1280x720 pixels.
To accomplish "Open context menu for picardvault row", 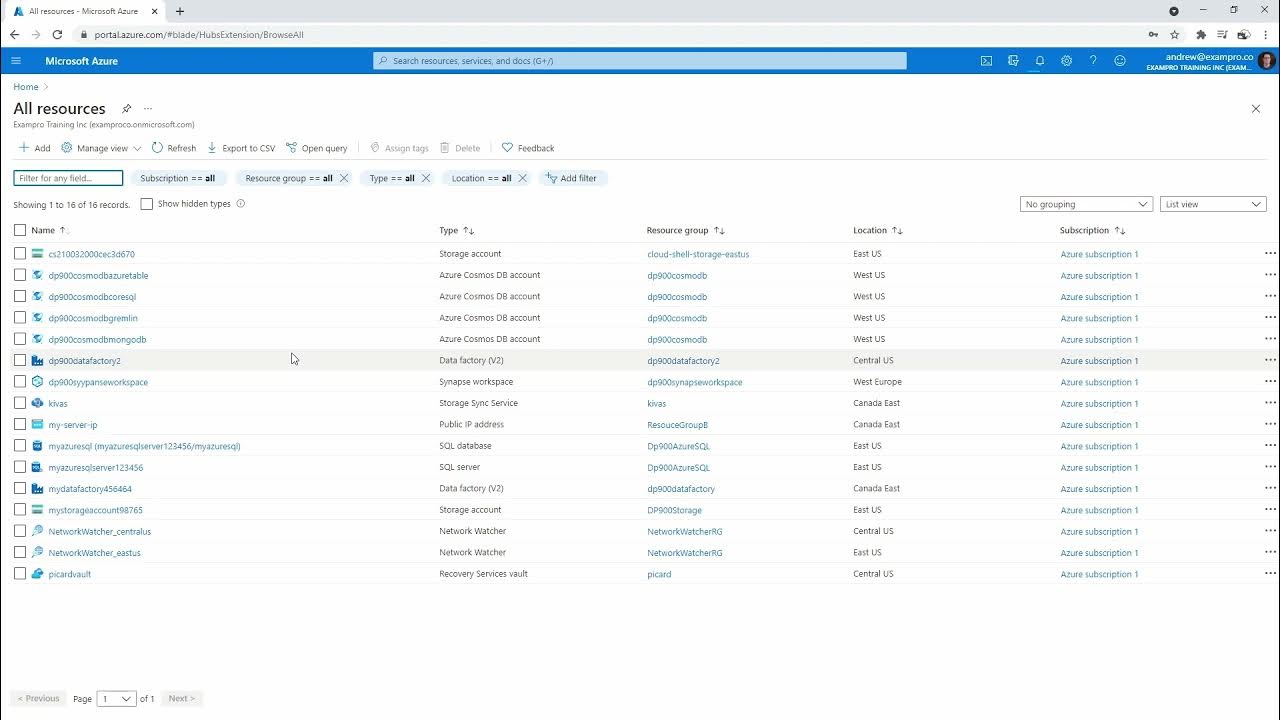I will tap(1270, 574).
